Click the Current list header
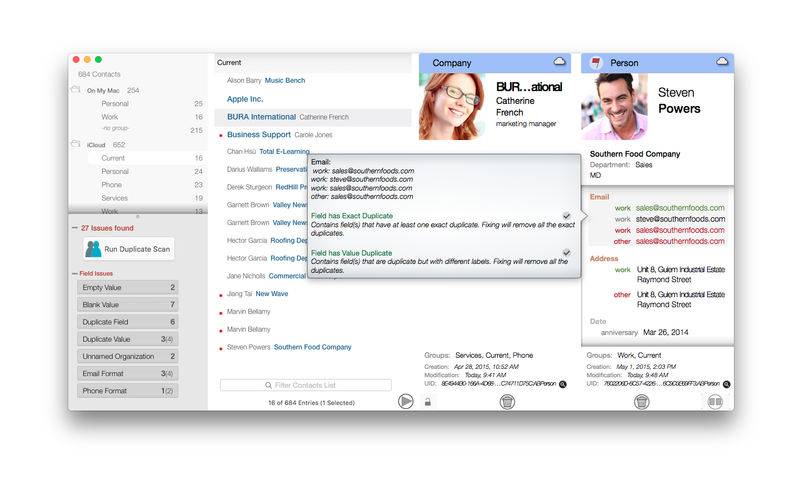The width and height of the screenshot is (800, 500). click(x=229, y=63)
